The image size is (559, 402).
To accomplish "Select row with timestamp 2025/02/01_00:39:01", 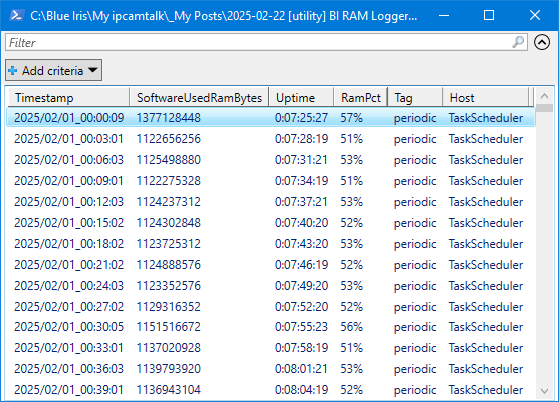I will [271, 390].
